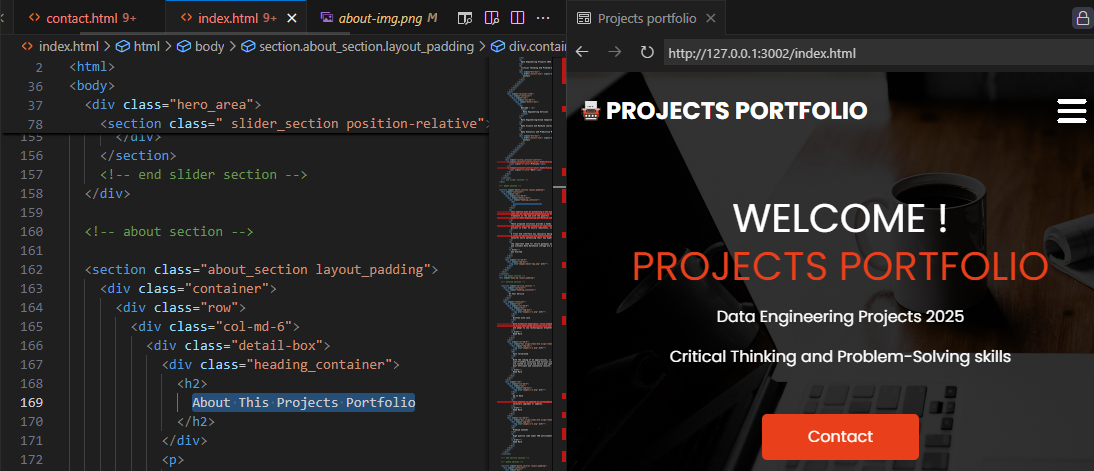Click 'Data Engineering Projects 2025' text

(840, 317)
